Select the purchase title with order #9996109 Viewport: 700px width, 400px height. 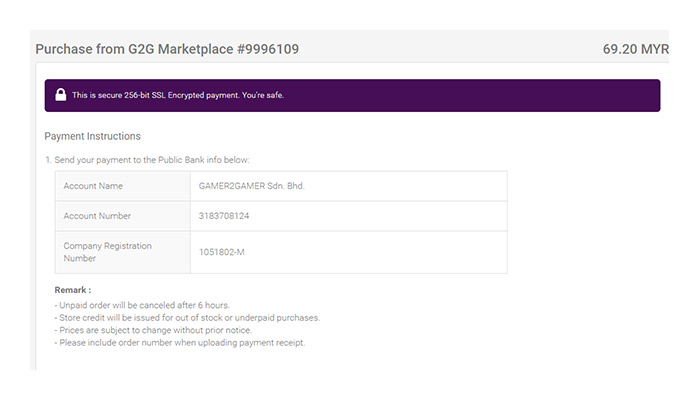pyautogui.click(x=167, y=49)
